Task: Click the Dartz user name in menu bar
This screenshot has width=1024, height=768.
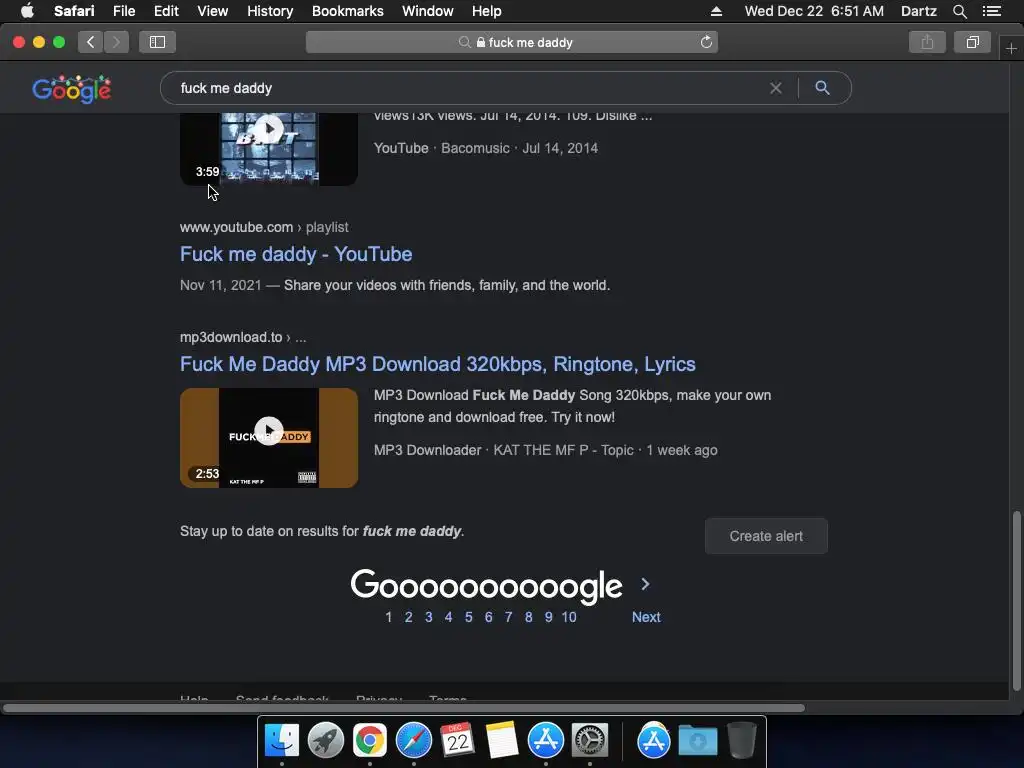Action: 918,11
